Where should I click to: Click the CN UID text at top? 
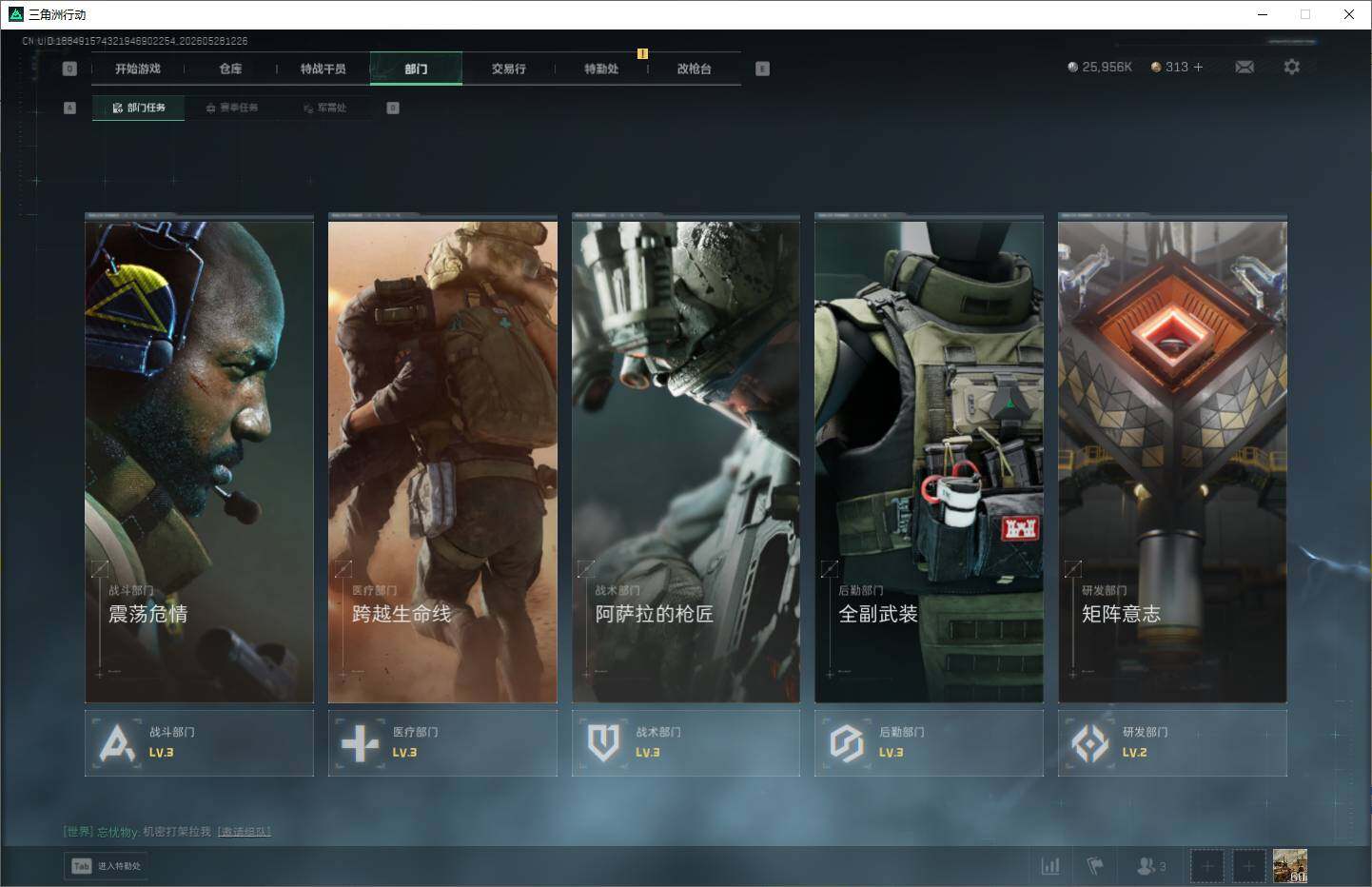point(135,41)
